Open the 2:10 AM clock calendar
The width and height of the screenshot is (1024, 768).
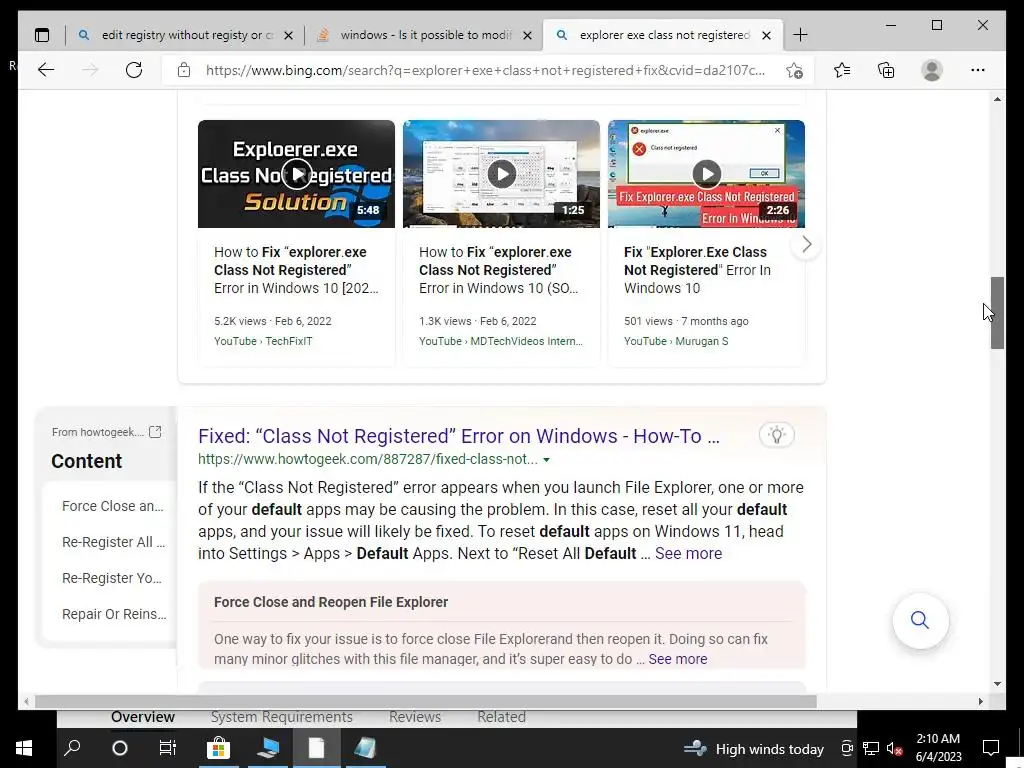coord(938,748)
